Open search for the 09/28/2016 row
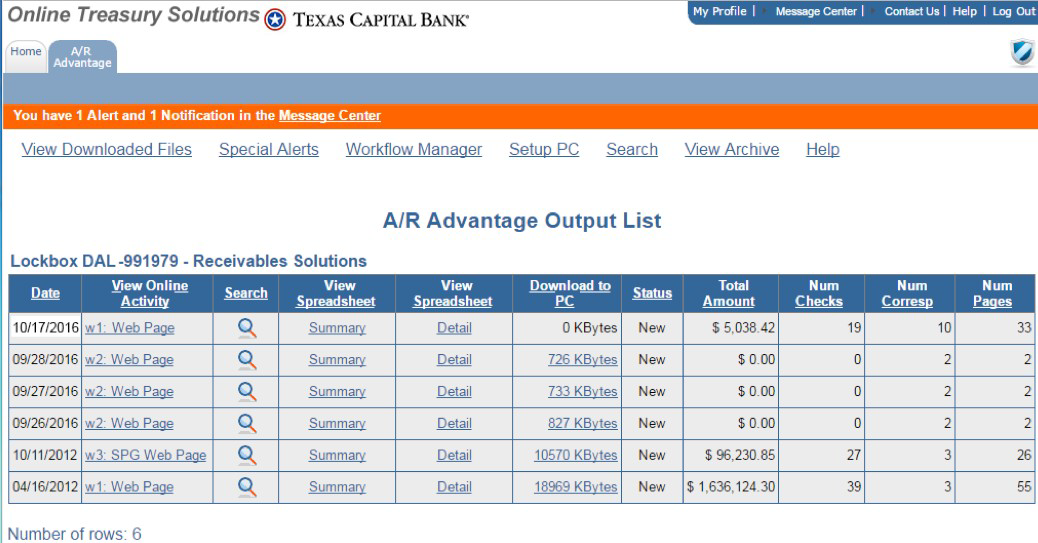Image resolution: width=1038 pixels, height=543 pixels. (246, 360)
